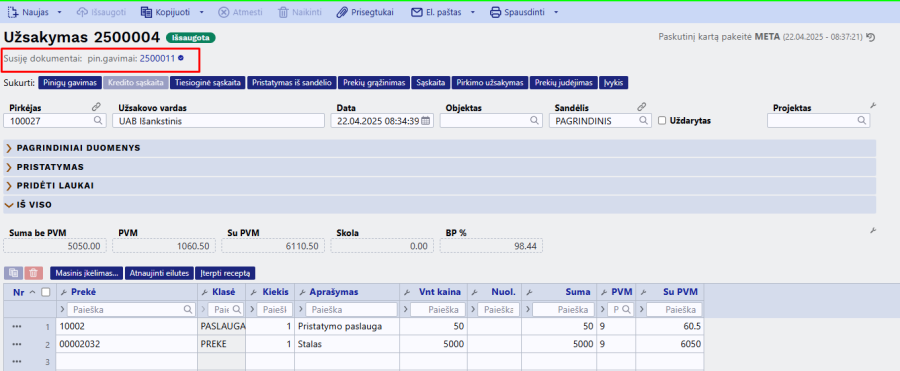Open the Prisegtukai paperclip attachments

365,12
